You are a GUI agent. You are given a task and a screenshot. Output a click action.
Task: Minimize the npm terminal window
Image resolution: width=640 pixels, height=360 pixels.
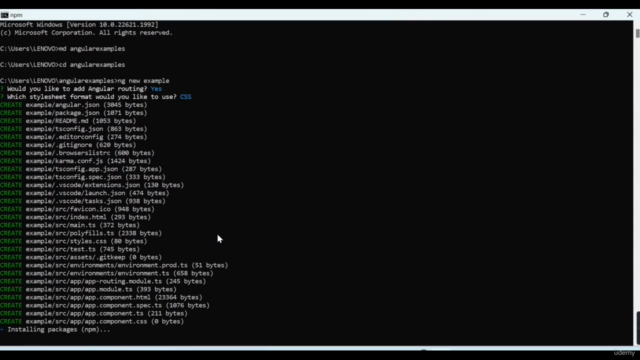(x=583, y=15)
